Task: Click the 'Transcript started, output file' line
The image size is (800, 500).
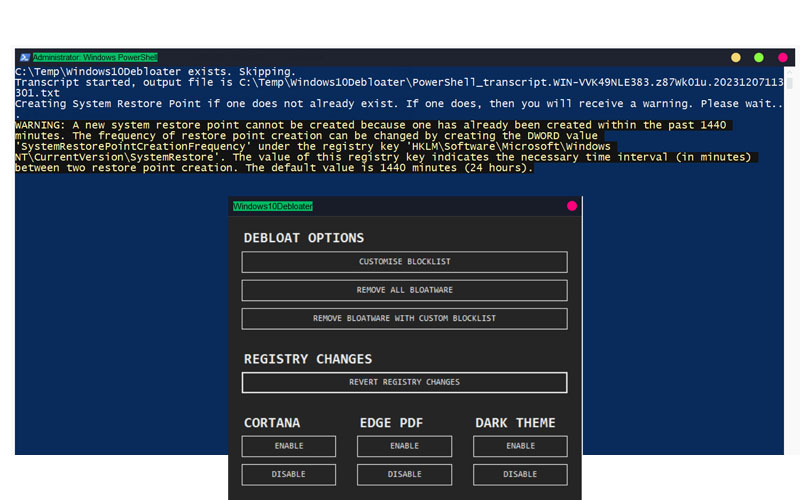Action: coord(399,82)
